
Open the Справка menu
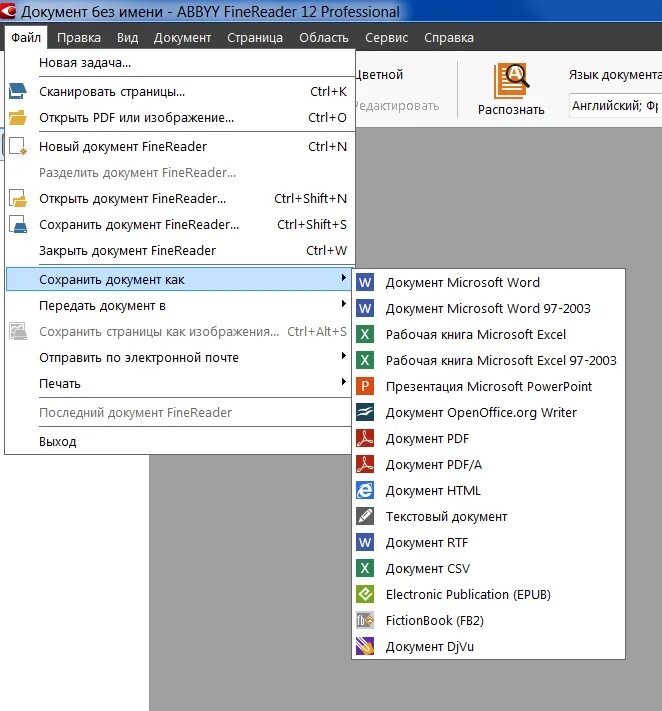click(449, 37)
